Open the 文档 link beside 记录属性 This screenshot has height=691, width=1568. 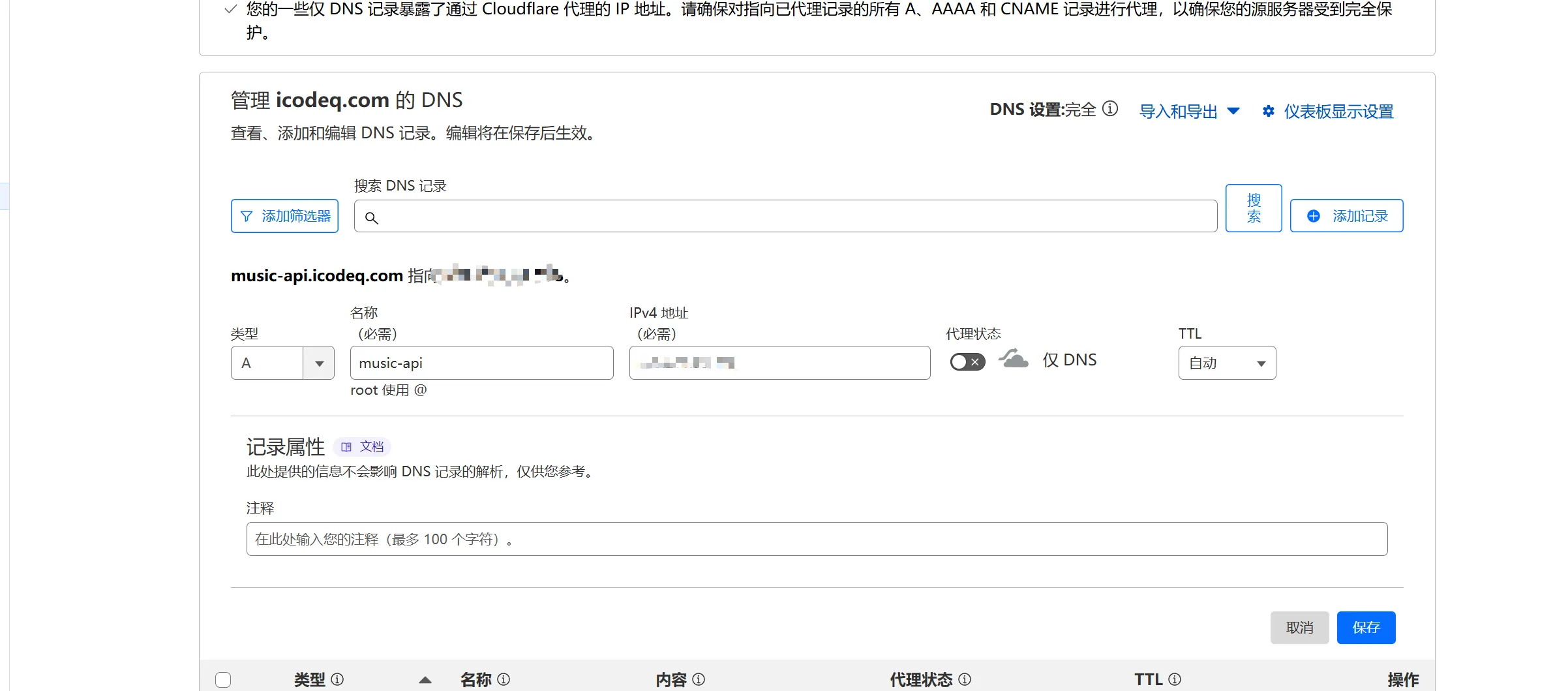coord(362,446)
